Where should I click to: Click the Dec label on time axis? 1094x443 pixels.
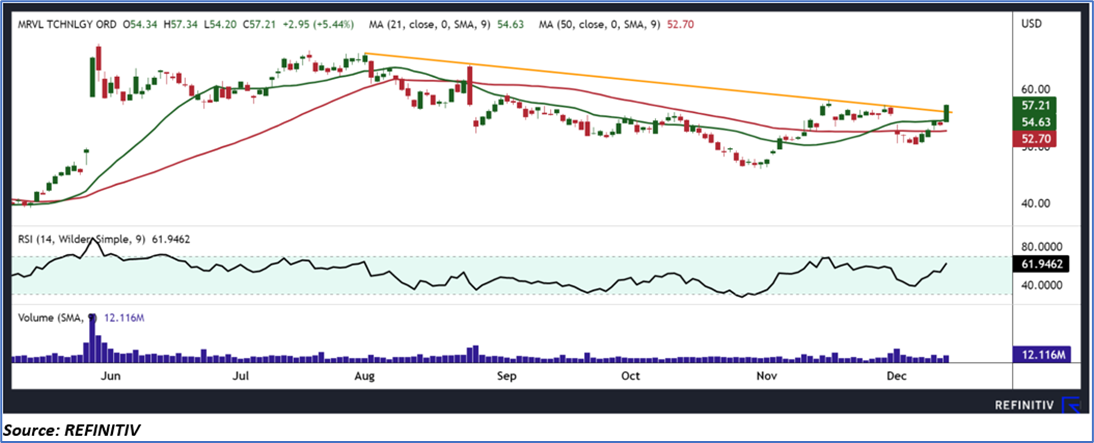896,377
